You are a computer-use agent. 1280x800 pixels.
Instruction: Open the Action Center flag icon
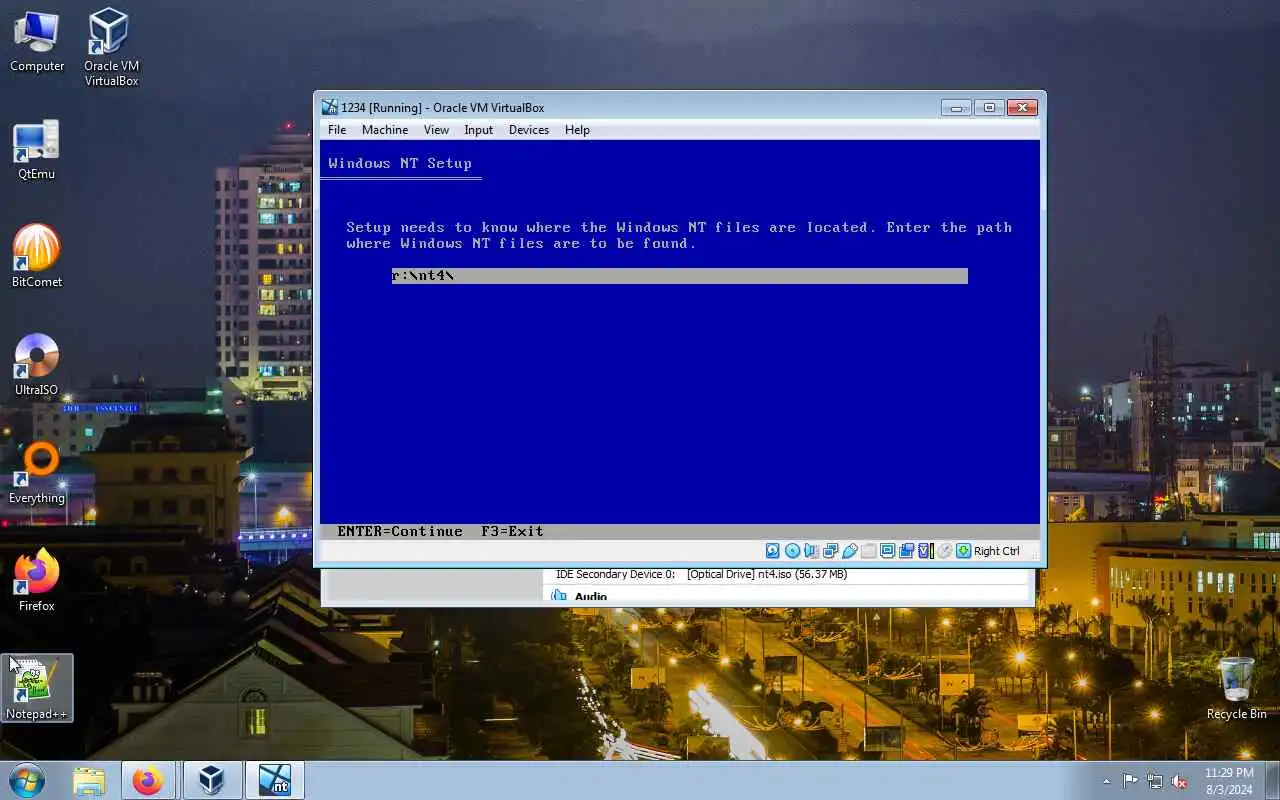tap(1130, 781)
